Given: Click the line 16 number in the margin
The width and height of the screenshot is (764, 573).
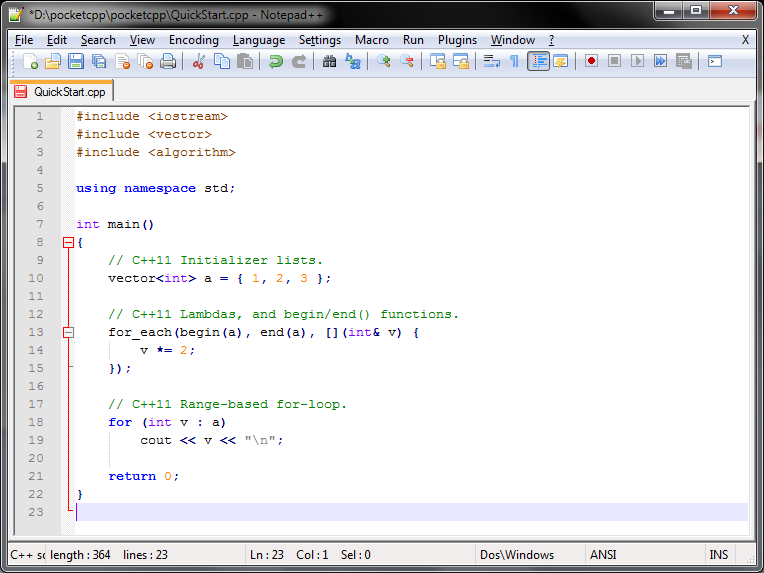Looking at the screenshot, I should [36, 386].
